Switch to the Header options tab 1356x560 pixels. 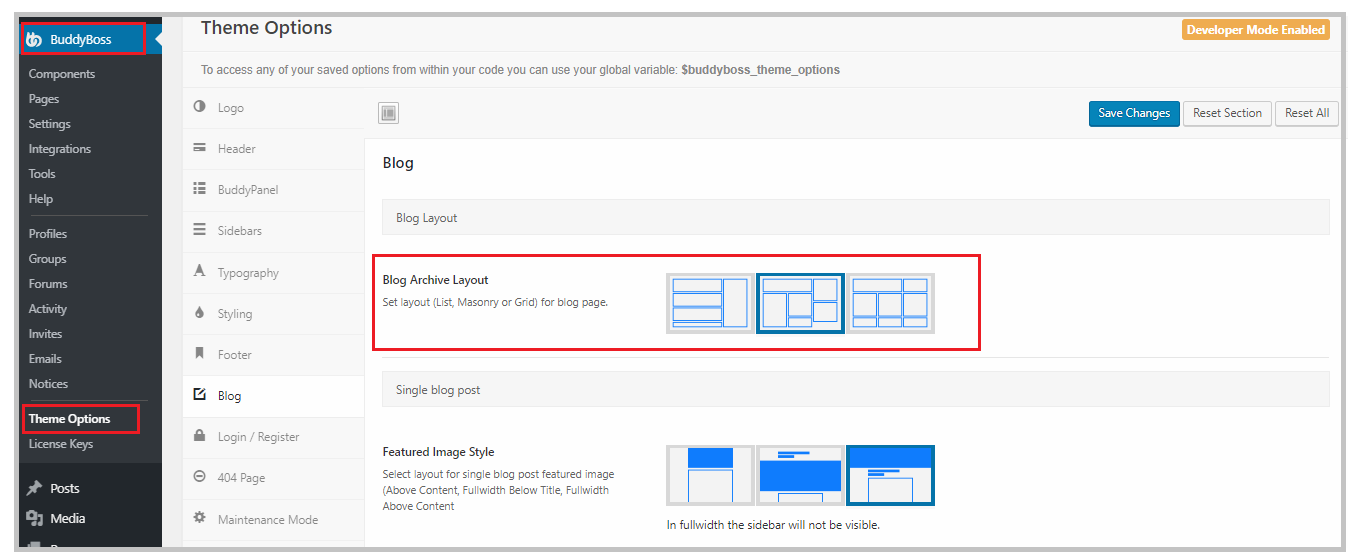coord(273,149)
